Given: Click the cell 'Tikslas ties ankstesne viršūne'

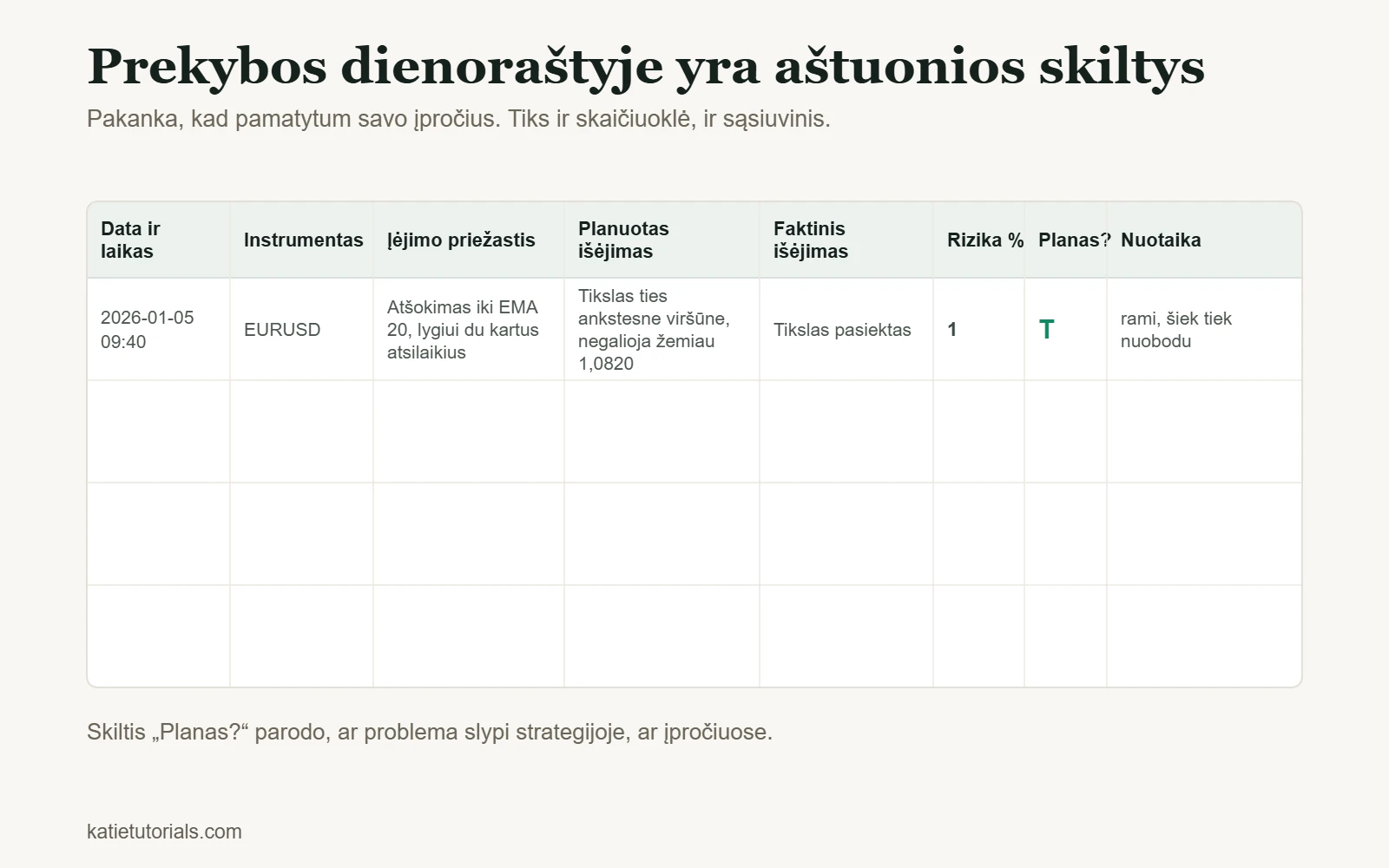Looking at the screenshot, I should click(x=662, y=330).
